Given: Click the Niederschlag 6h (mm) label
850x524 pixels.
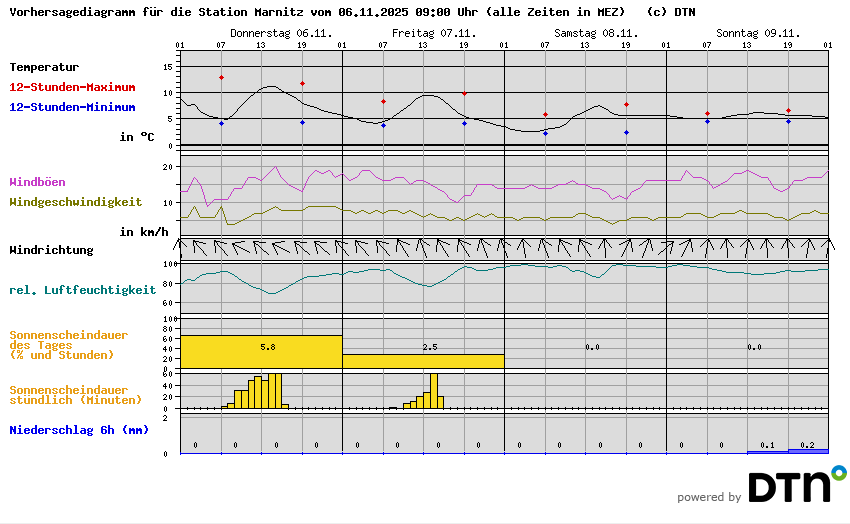Looking at the screenshot, I should [x=79, y=430].
